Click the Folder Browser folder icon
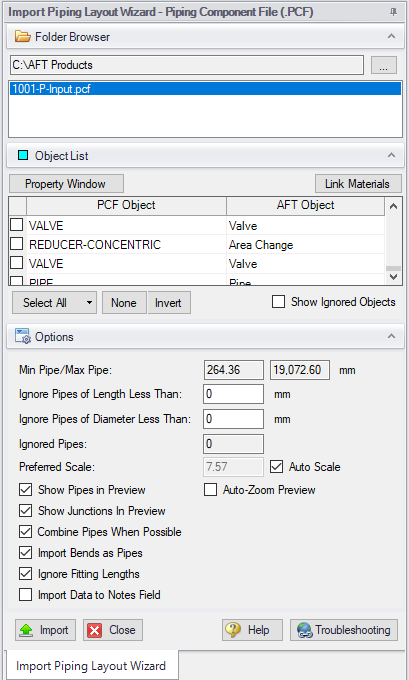This screenshot has width=409, height=680. click(23, 36)
